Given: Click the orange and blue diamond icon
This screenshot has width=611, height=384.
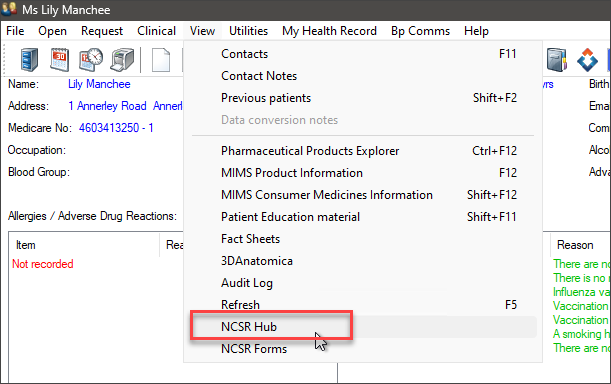Looking at the screenshot, I should pos(587,60).
